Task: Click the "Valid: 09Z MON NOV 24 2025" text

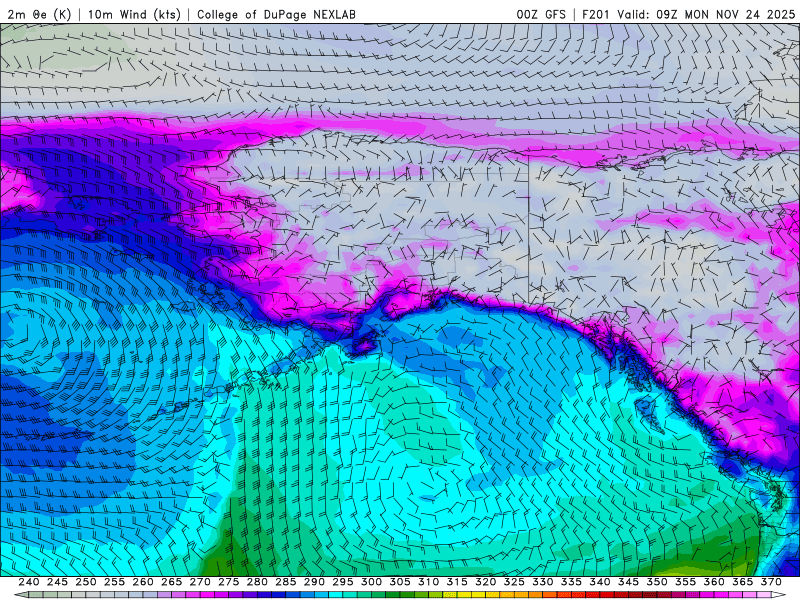Action: pos(706,14)
